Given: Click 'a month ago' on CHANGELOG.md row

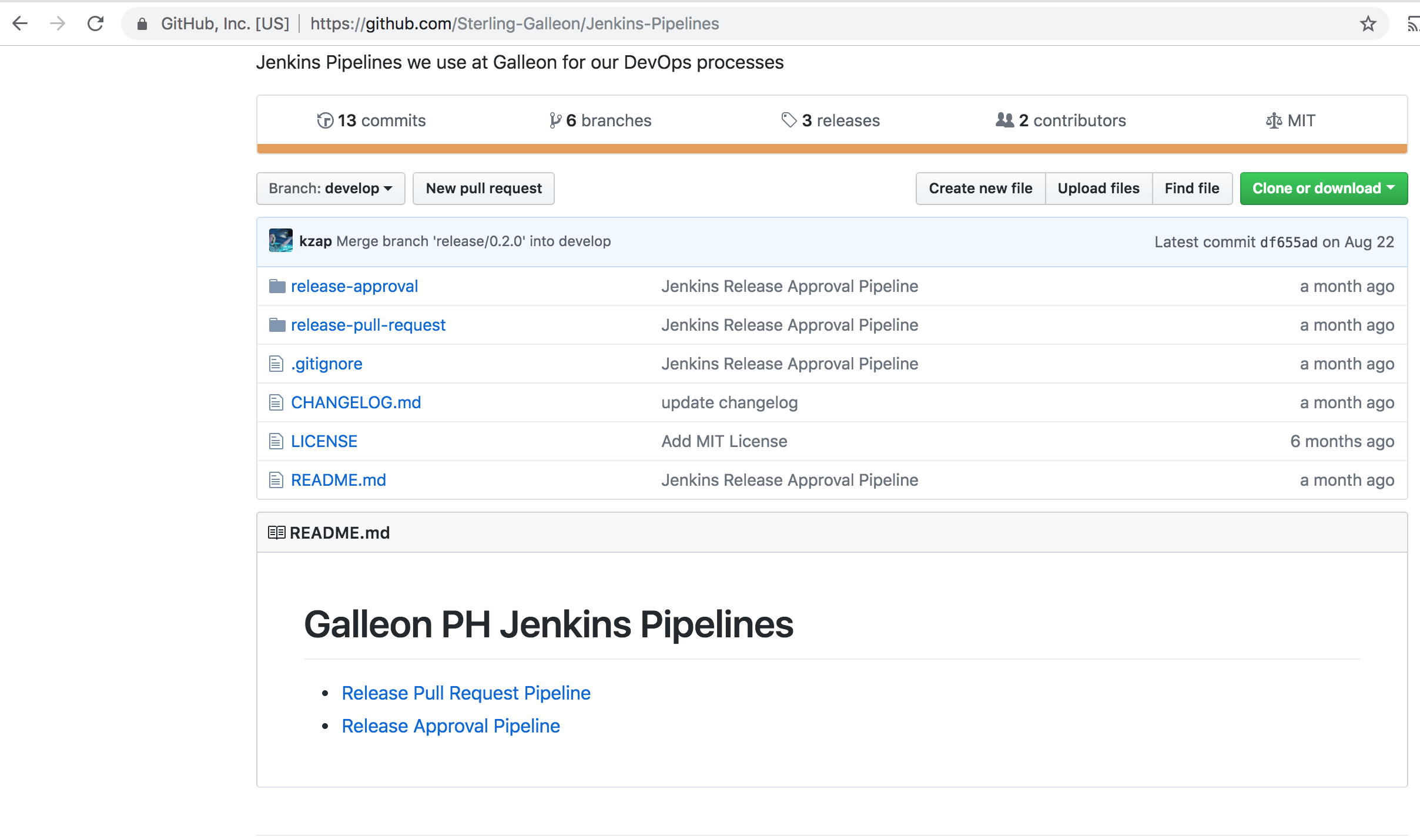Looking at the screenshot, I should click(1347, 402).
